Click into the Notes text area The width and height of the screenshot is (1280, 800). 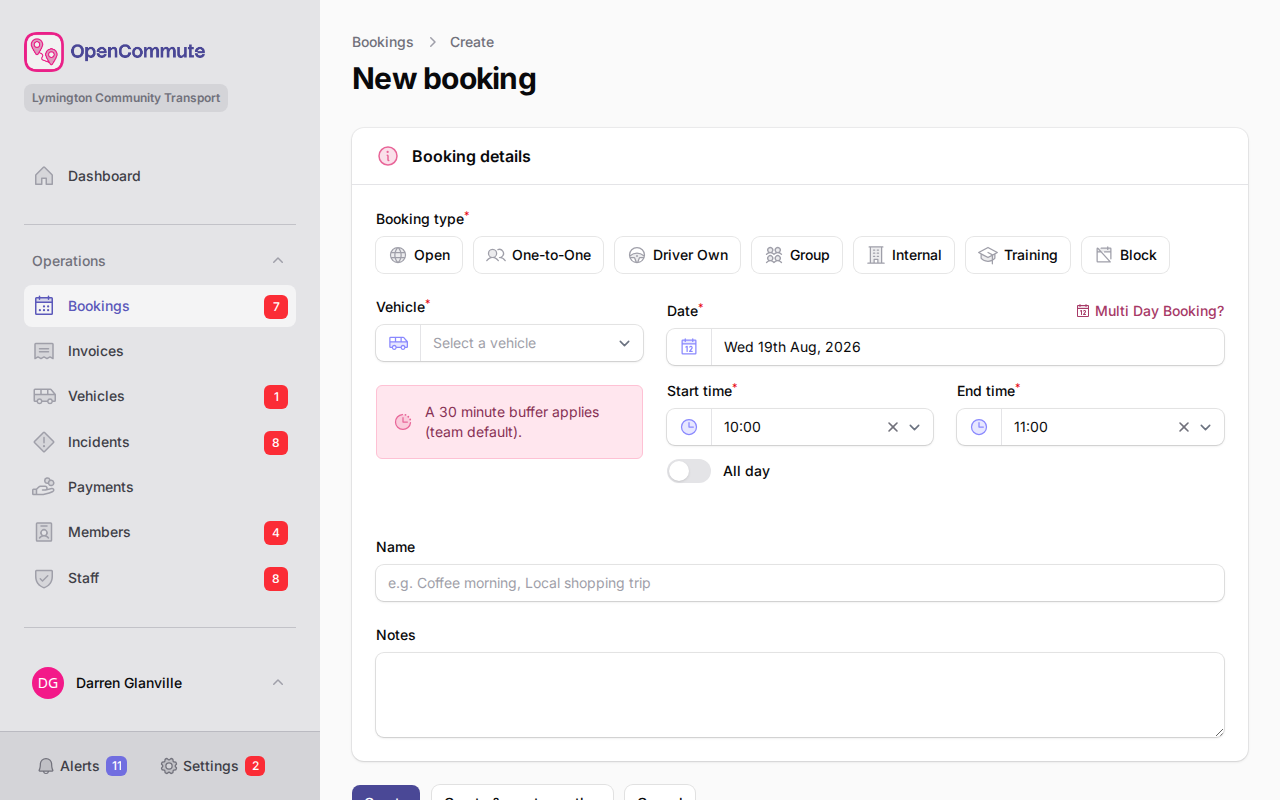pos(800,695)
